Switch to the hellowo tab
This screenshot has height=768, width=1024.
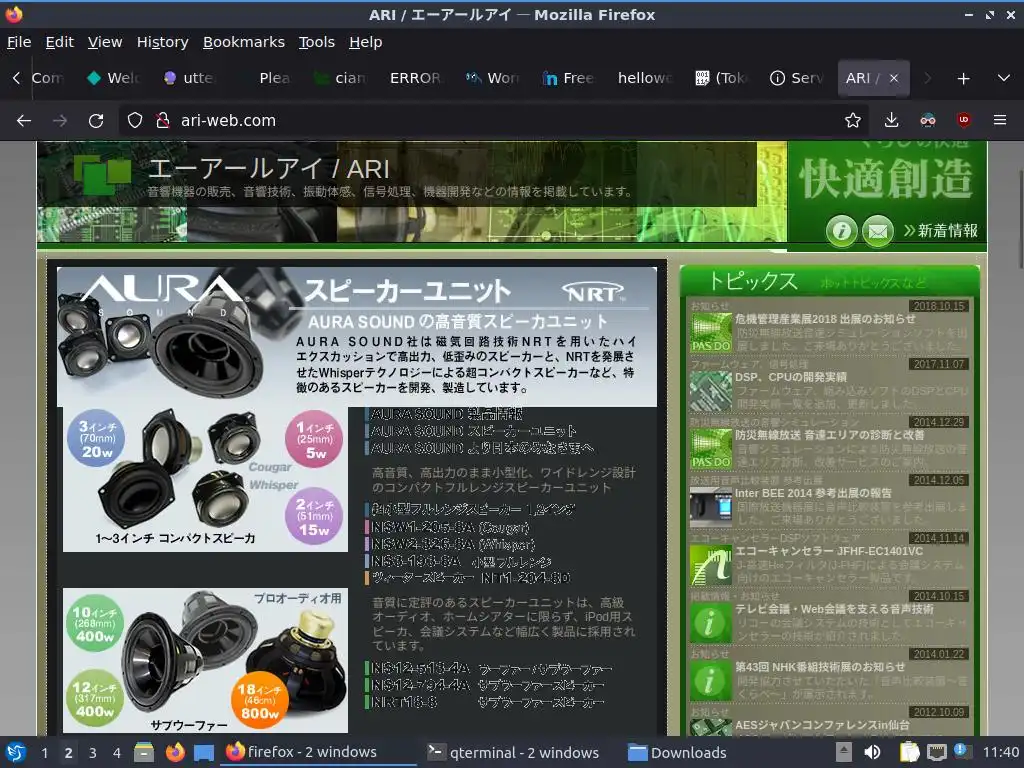pos(645,78)
